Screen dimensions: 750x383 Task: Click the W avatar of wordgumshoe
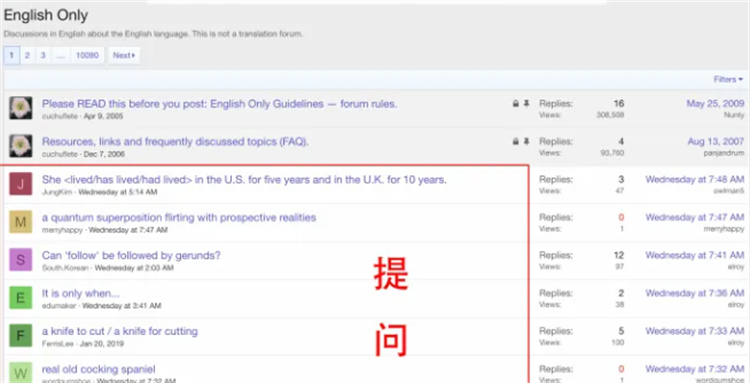point(21,372)
